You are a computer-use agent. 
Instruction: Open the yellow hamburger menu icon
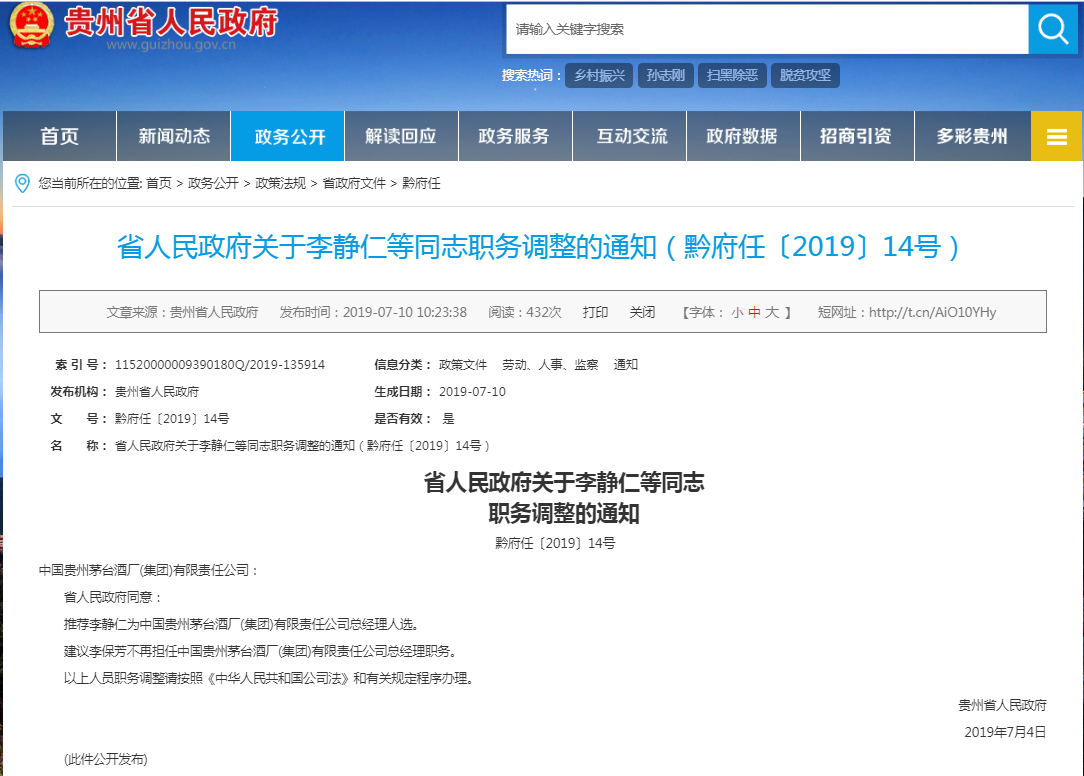click(1056, 137)
